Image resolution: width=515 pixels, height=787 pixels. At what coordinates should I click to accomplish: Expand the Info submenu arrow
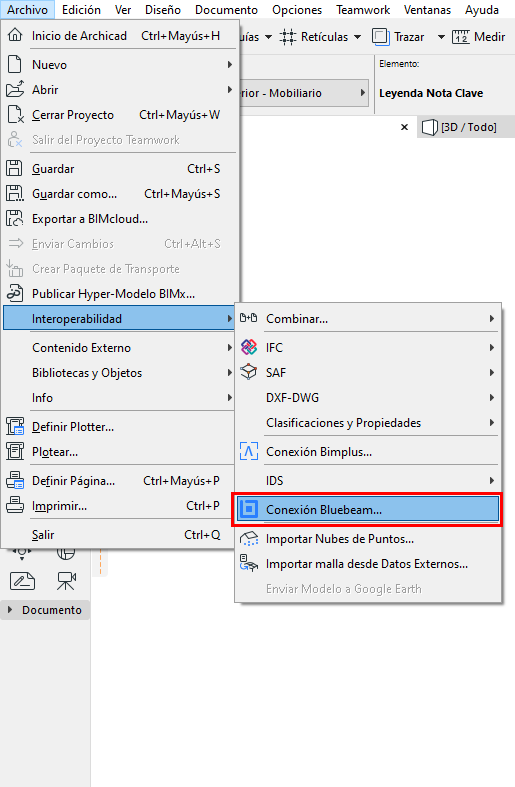click(x=229, y=398)
